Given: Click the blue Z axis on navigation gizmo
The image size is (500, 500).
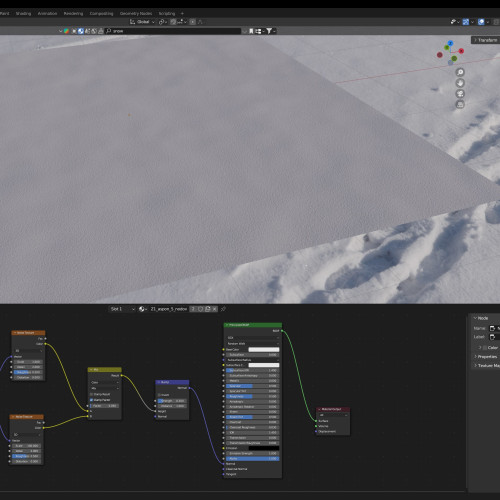Looking at the screenshot, I should (450, 43).
